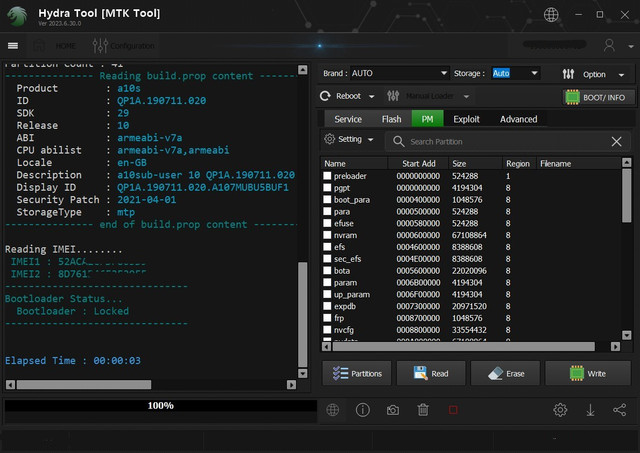640x453 pixels.
Task: Expand the Manual Loader dropdown arrow
Action: tap(466, 97)
